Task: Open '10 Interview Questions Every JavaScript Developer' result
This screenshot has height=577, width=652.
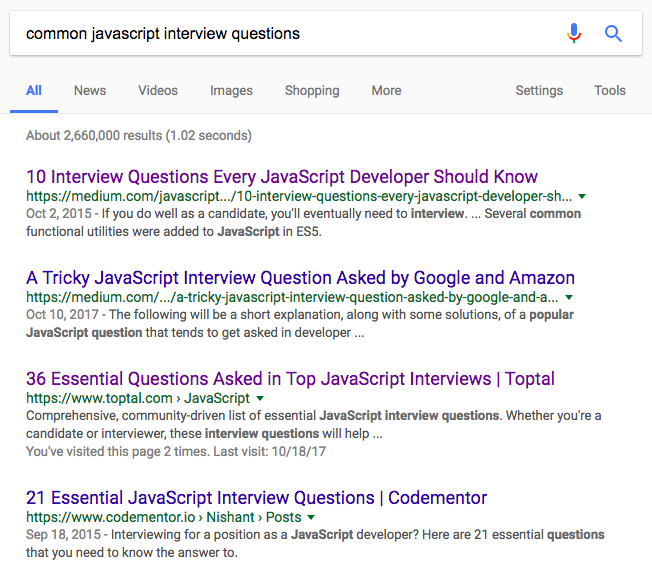Action: [x=282, y=177]
